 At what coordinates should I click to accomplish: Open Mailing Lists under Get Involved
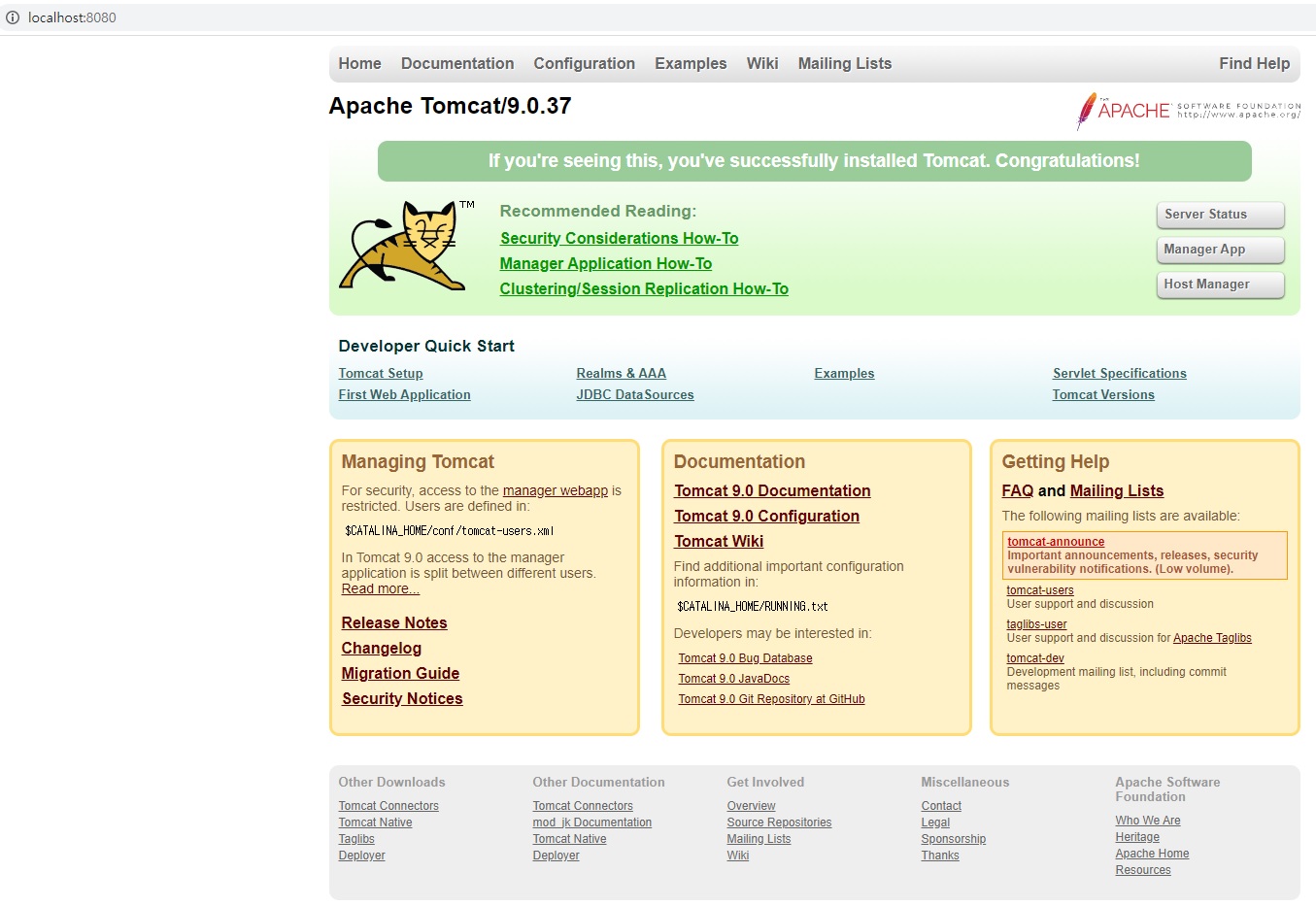pos(759,839)
